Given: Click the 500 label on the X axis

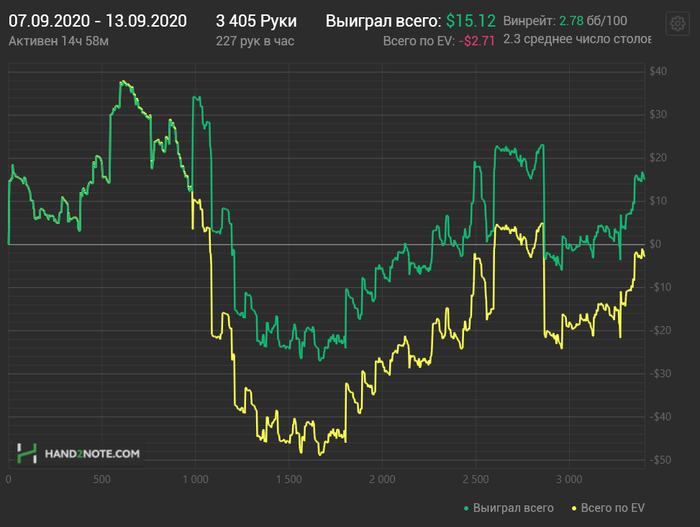Looking at the screenshot, I should (x=102, y=480).
